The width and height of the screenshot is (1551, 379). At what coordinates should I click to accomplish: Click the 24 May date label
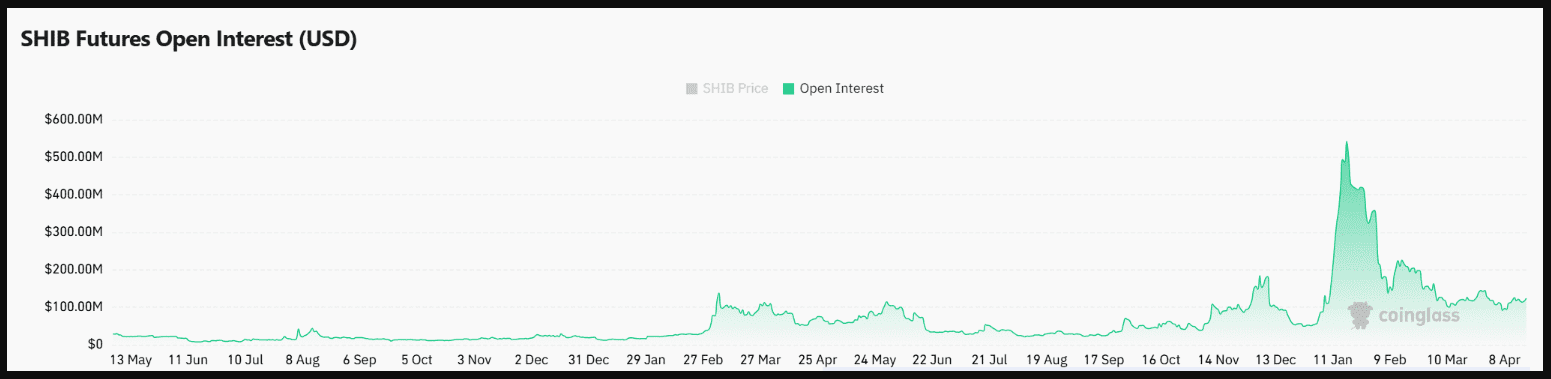[x=875, y=360]
